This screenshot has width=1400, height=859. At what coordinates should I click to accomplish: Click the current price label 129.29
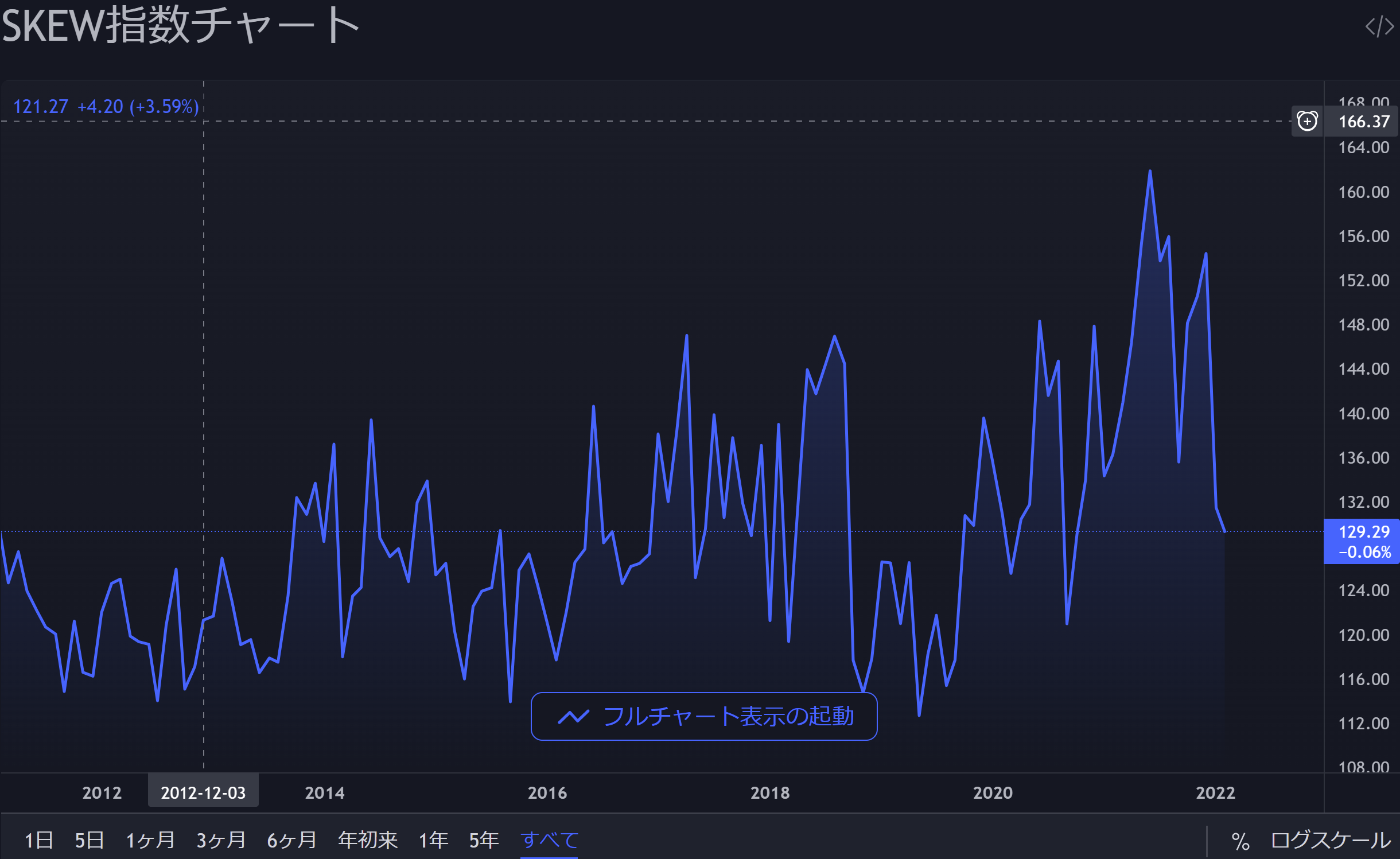[x=1363, y=532]
